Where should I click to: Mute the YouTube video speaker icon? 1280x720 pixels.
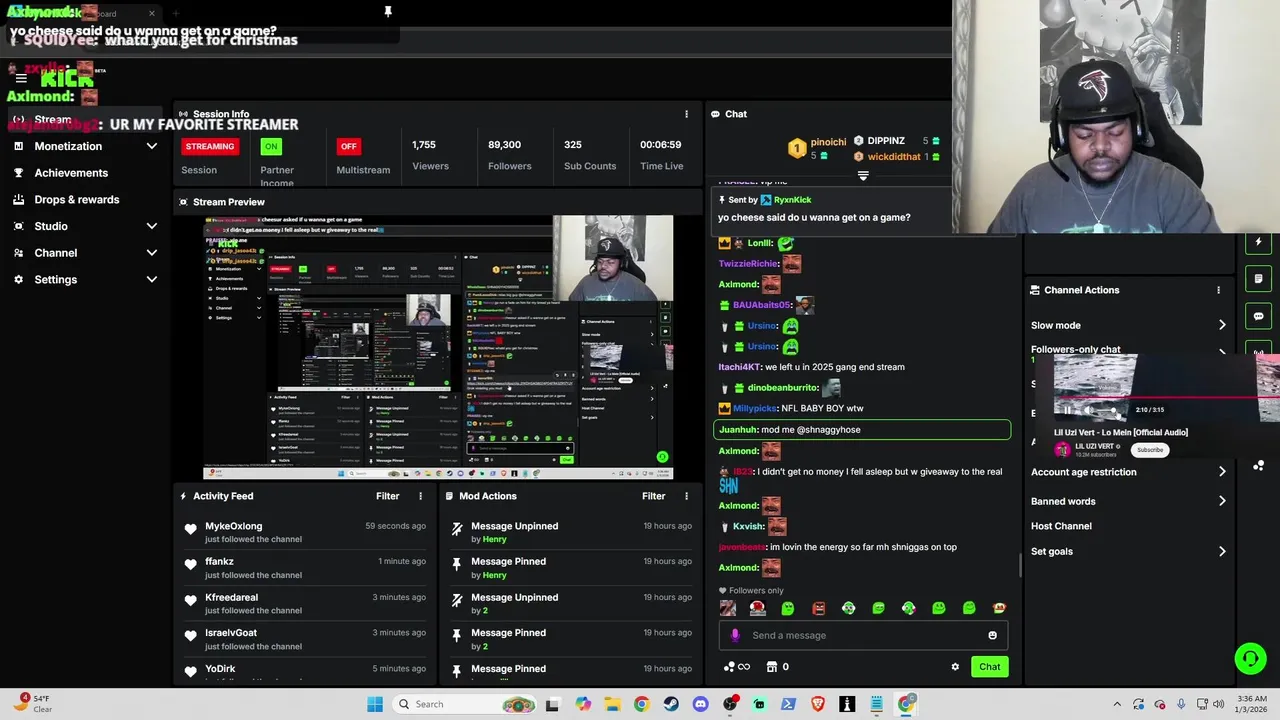pos(1088,410)
